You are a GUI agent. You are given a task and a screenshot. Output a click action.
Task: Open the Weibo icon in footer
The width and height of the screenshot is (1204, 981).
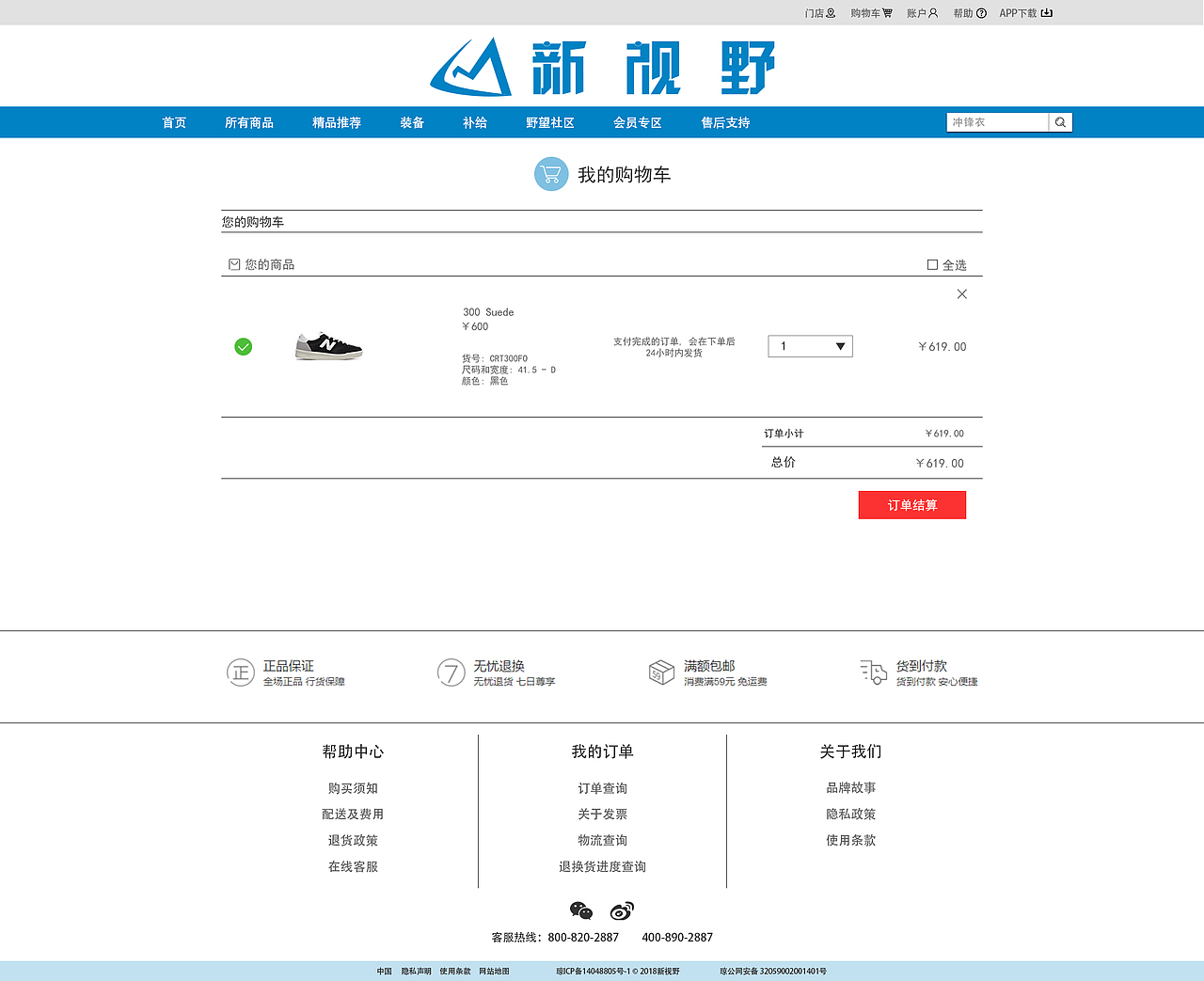click(x=622, y=910)
